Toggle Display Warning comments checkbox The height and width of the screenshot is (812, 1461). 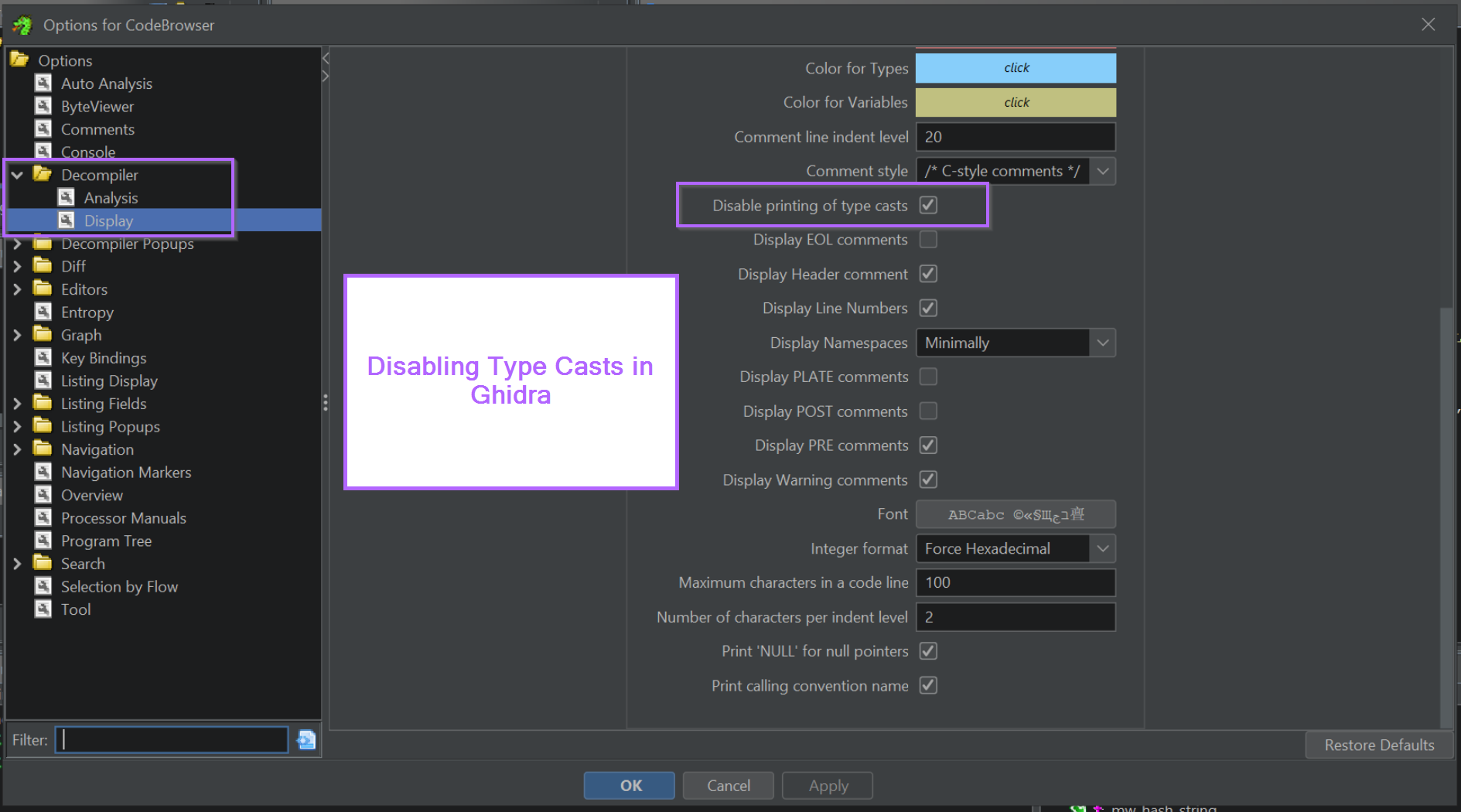click(928, 479)
